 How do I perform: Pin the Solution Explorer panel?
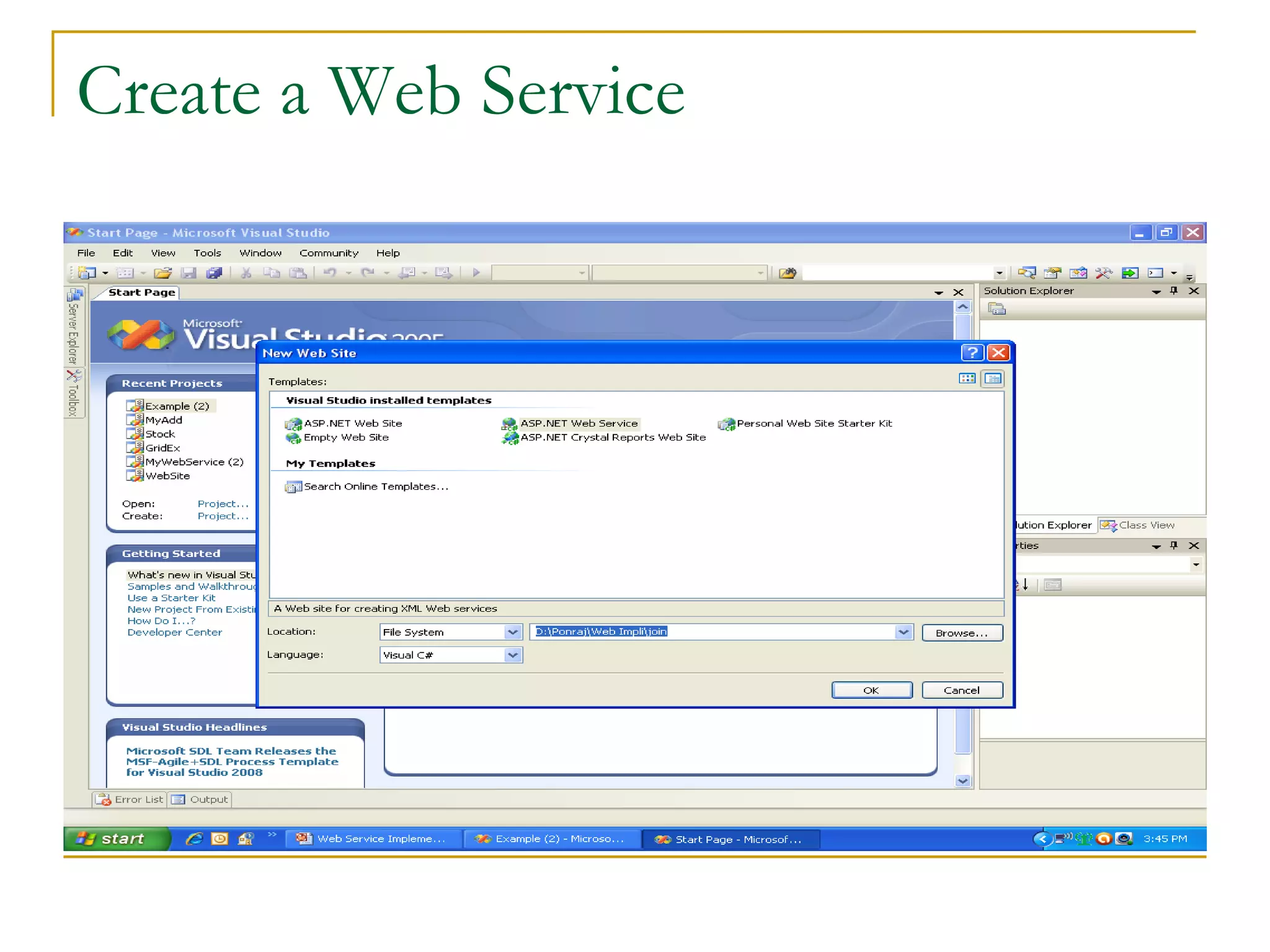pos(1174,291)
